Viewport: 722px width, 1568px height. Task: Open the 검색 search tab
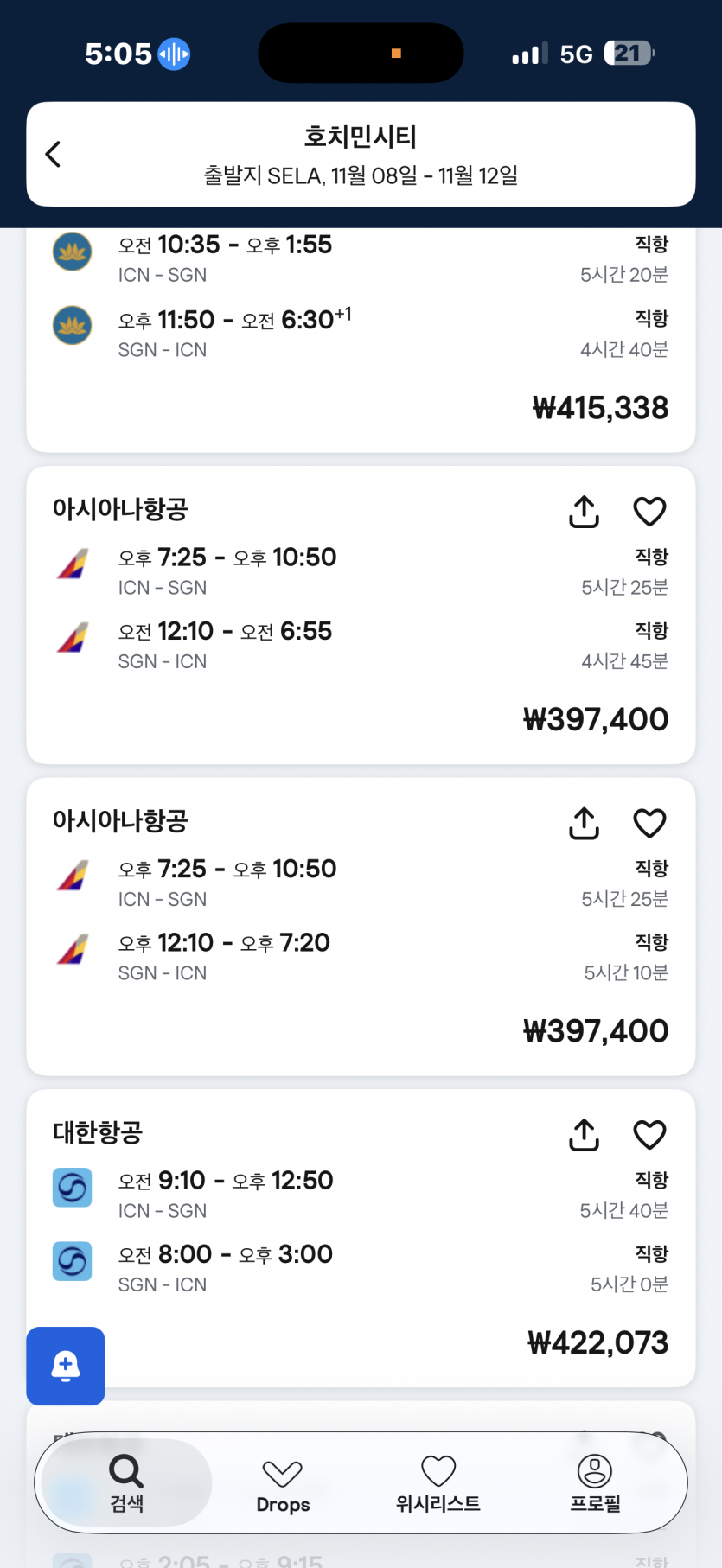click(x=126, y=1483)
